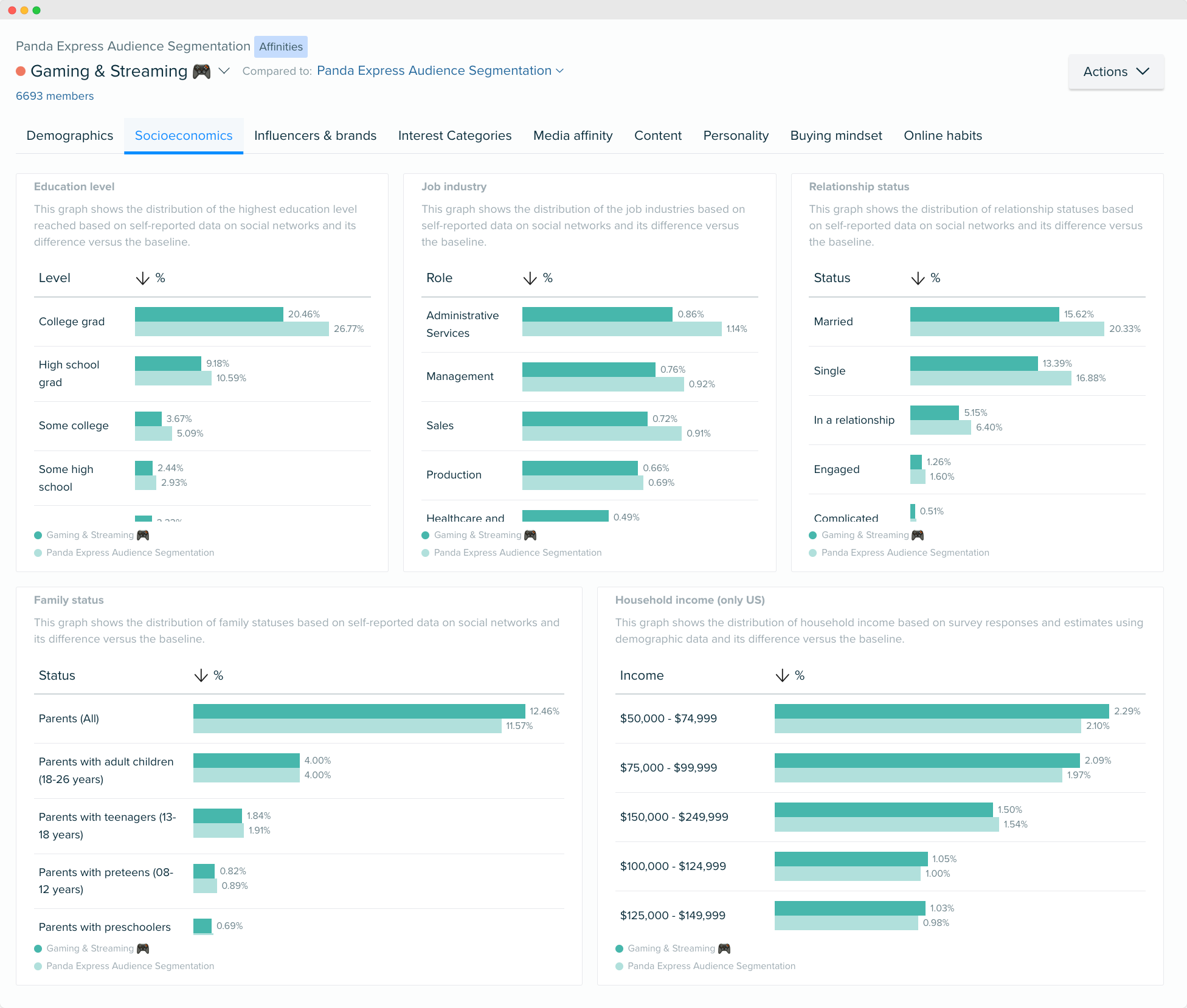Toggle Panda Express legend in Education level

coord(124,553)
